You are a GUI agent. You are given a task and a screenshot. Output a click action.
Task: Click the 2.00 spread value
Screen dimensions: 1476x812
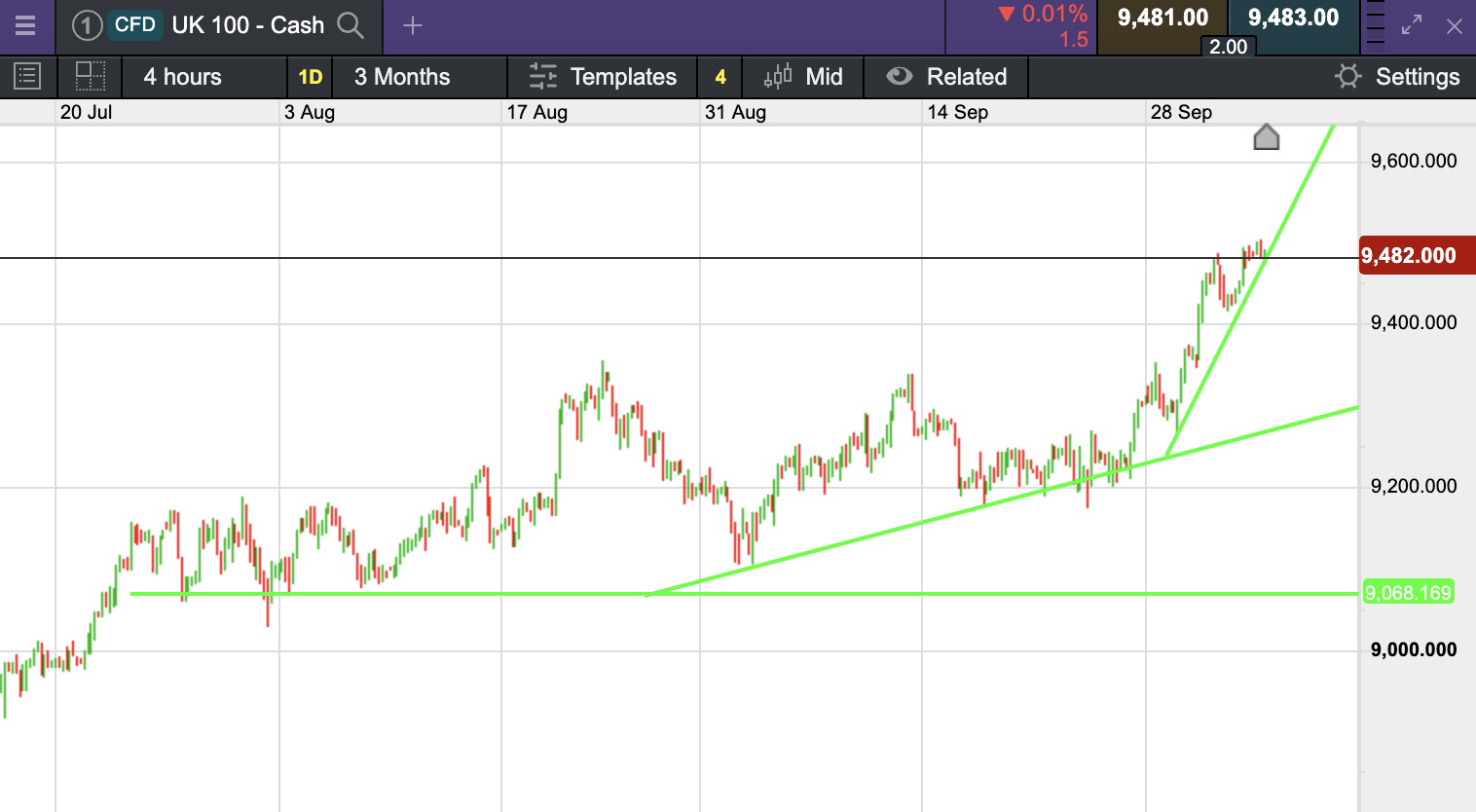click(1229, 47)
